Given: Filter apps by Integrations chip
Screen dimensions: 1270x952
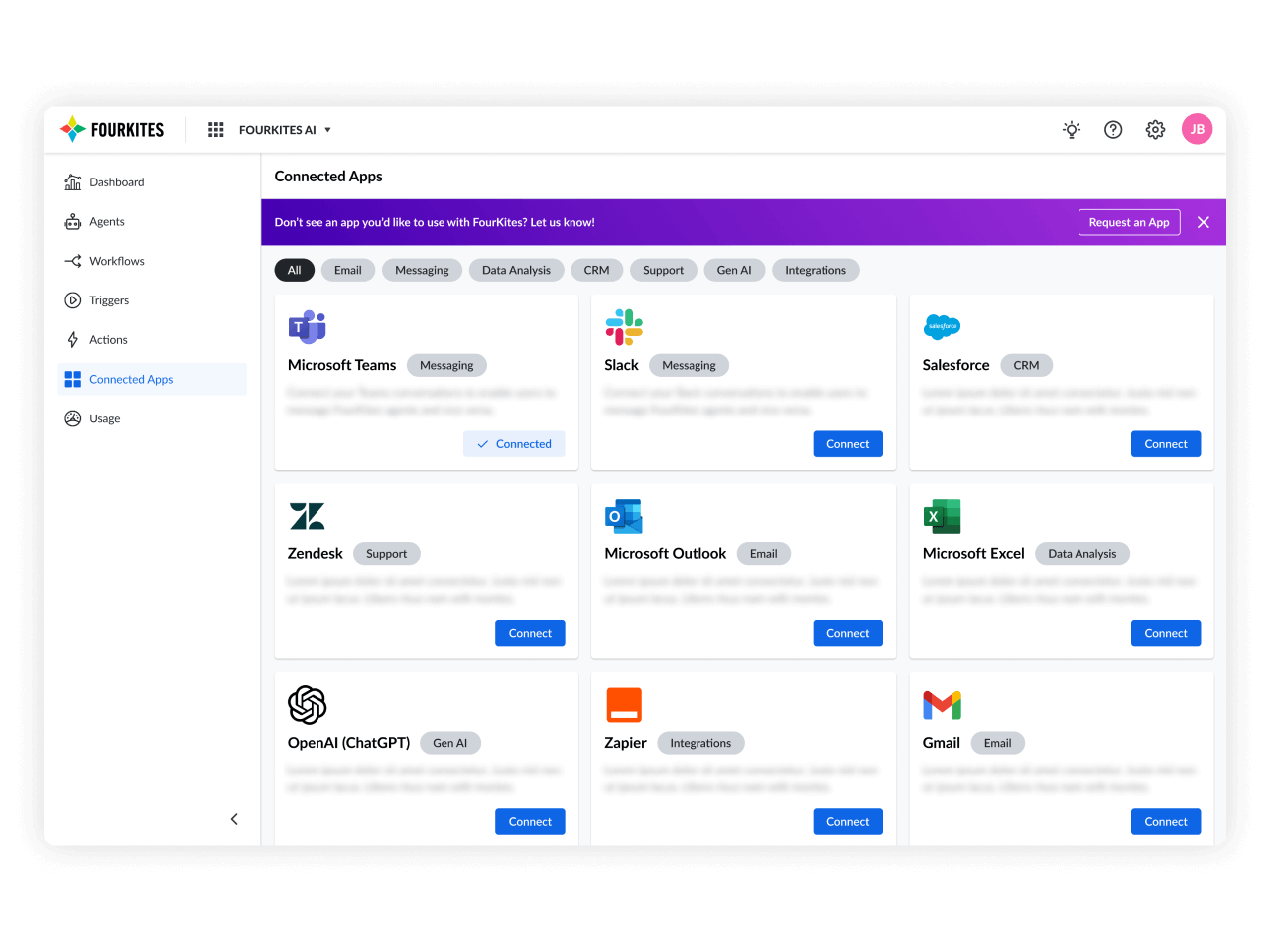Looking at the screenshot, I should (x=816, y=270).
